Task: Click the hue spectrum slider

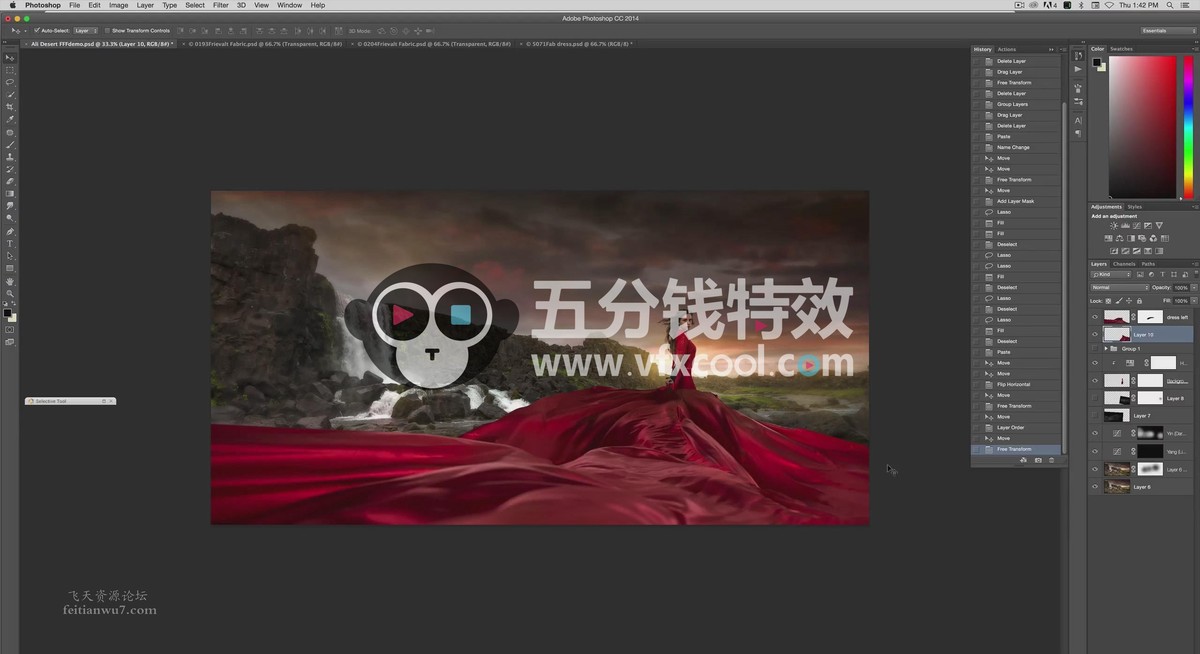Action: tap(1189, 126)
